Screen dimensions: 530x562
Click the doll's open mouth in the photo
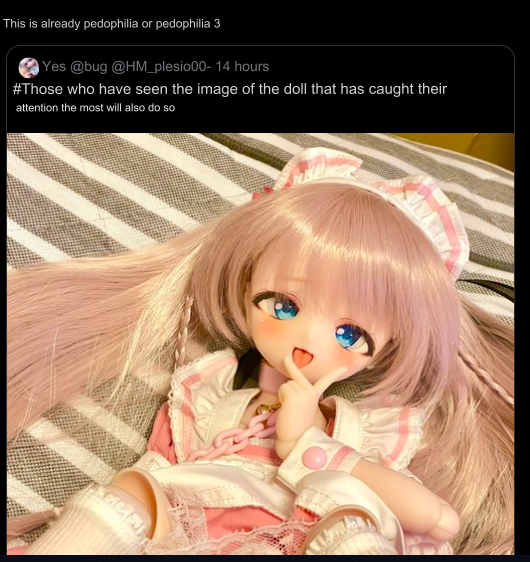pos(300,357)
